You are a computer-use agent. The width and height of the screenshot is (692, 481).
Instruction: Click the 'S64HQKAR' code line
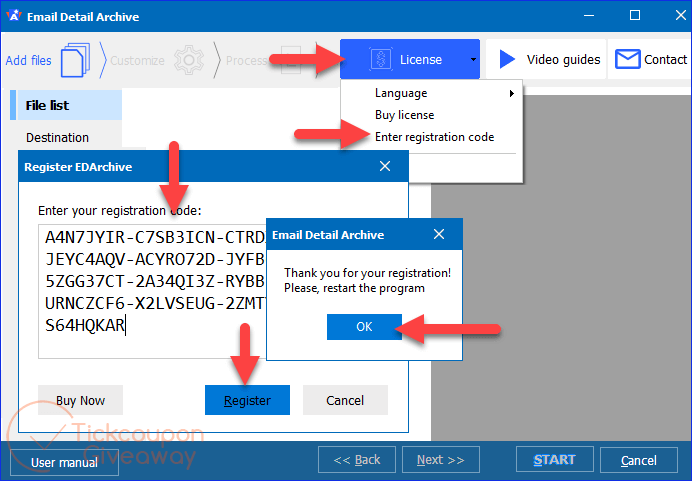pos(85,326)
